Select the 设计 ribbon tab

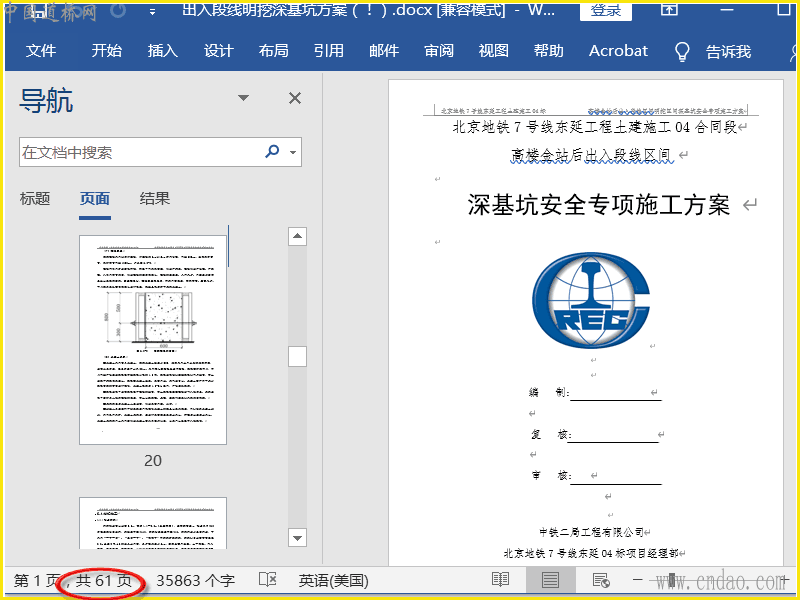[x=218, y=51]
